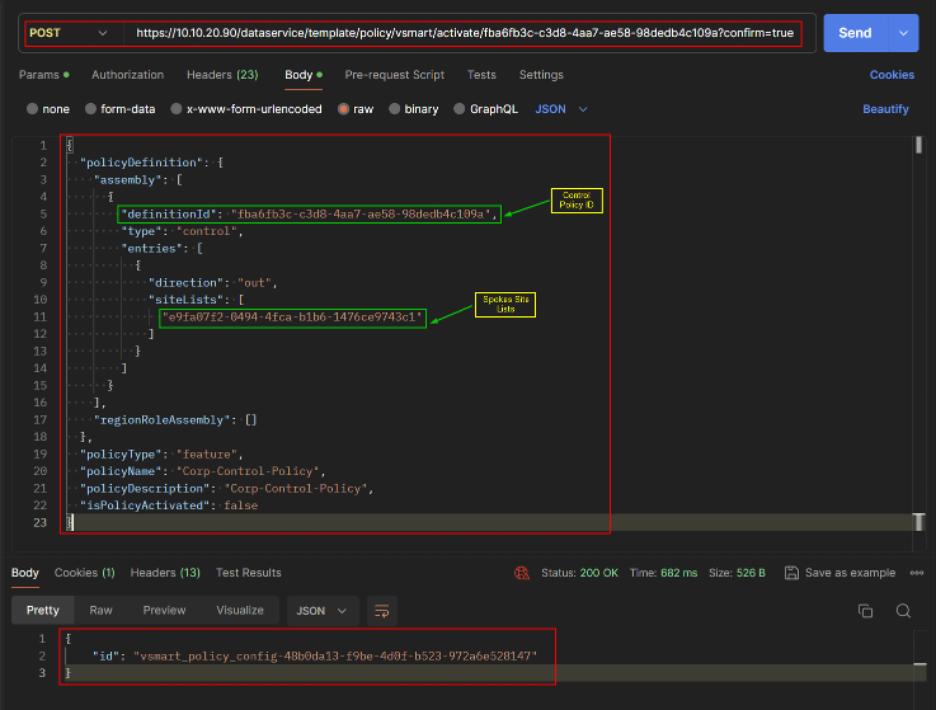This screenshot has height=710, width=936.
Task: Expand the Send button arrow dropdown
Action: click(904, 33)
